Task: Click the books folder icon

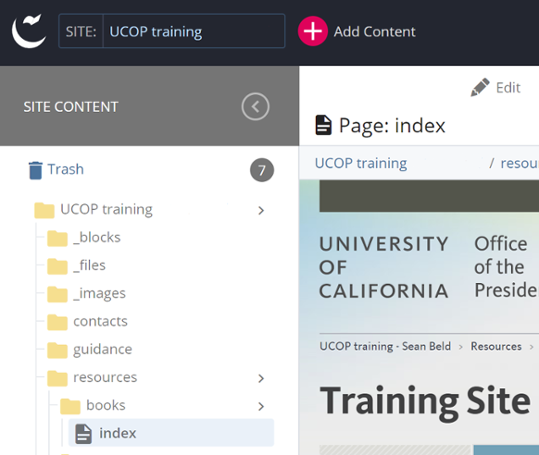Action: pyautogui.click(x=70, y=406)
